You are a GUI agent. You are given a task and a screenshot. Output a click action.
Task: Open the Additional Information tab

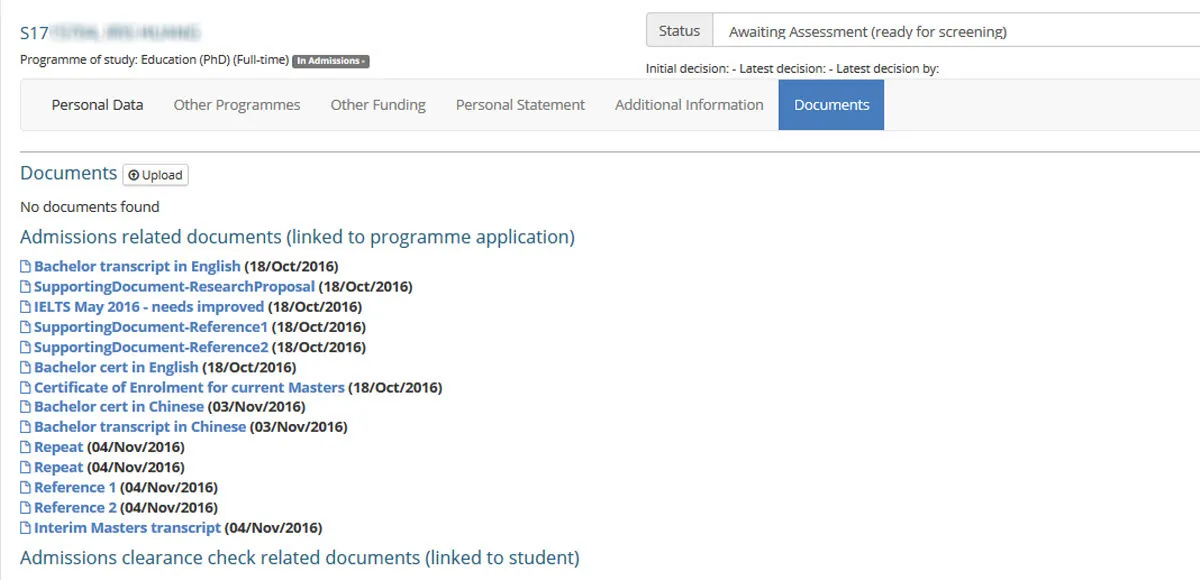click(x=688, y=104)
